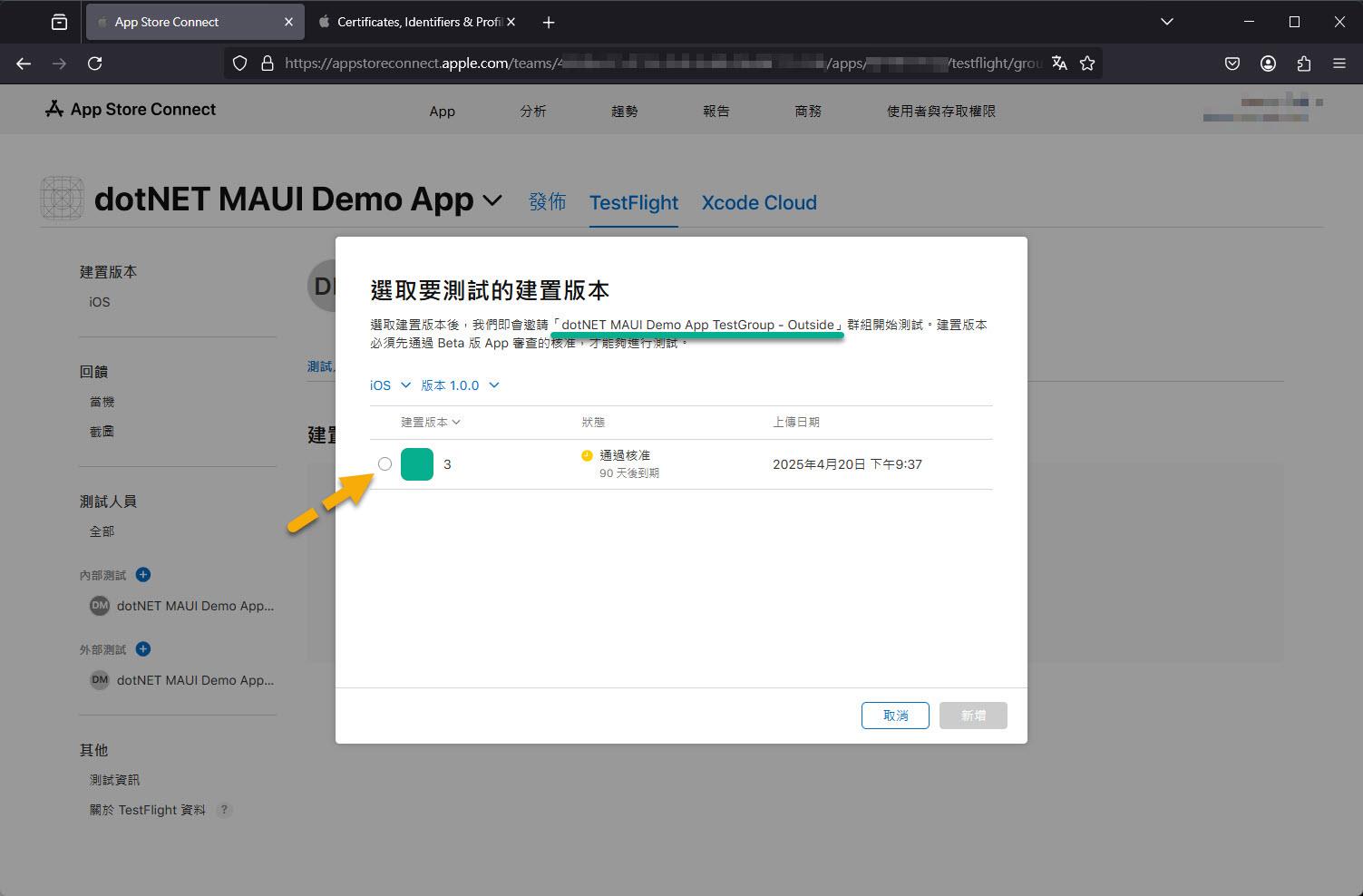
Task: Select the radio button for build 3
Action: (x=385, y=464)
